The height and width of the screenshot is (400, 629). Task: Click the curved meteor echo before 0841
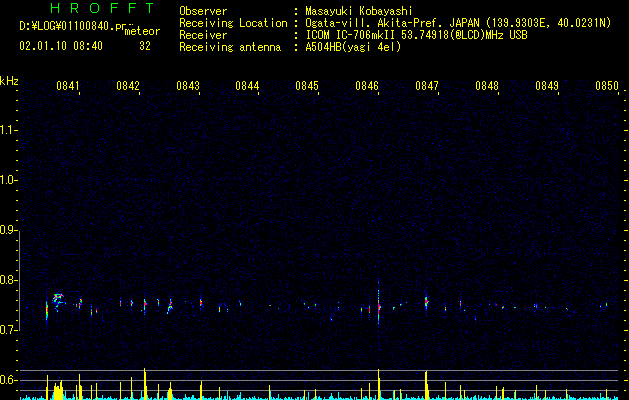click(58, 301)
